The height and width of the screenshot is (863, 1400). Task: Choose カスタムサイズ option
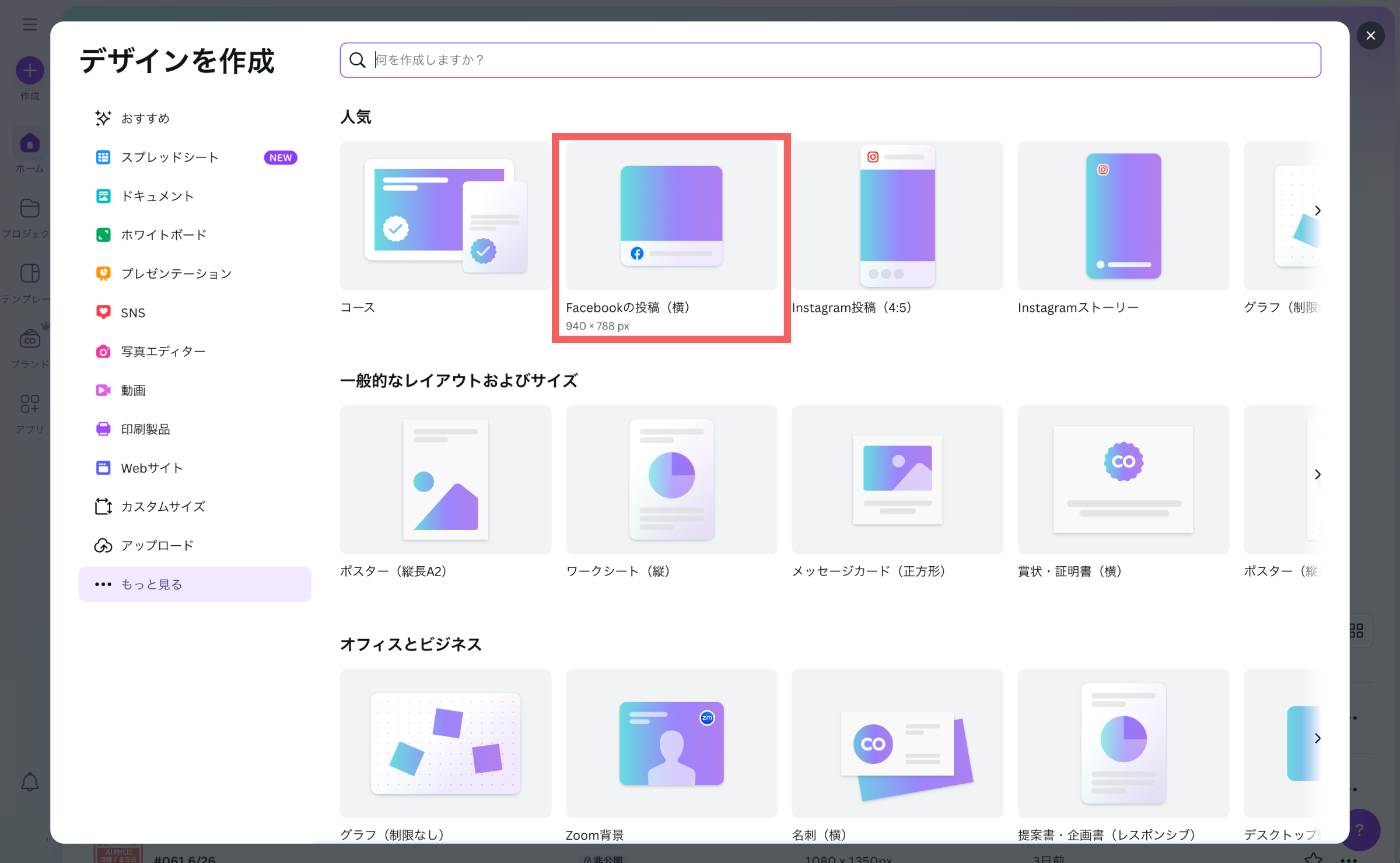(163, 507)
